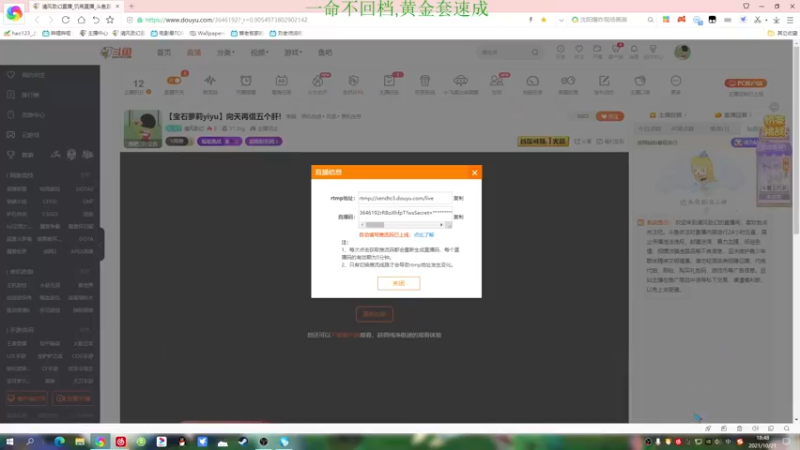Open the task checklist icon with red badge
Image resolution: width=800 pixels, height=450 pixels.
[x=389, y=81]
